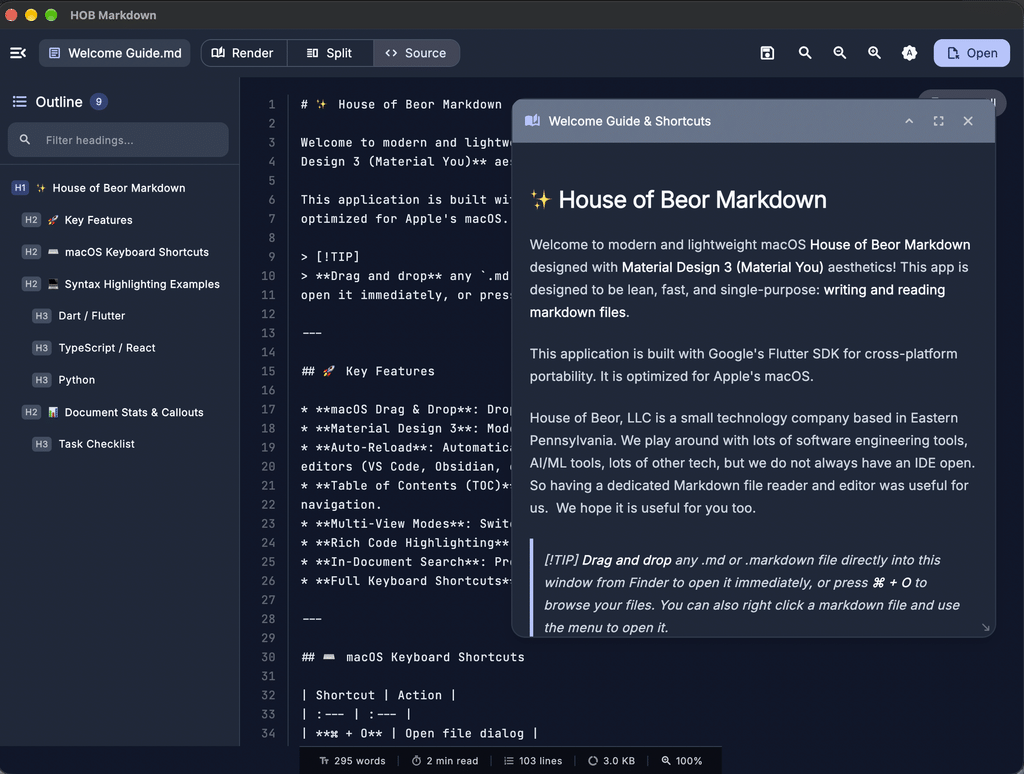This screenshot has height=774, width=1024.
Task: Select the Welcome Guide.md file tab
Action: pyautogui.click(x=115, y=53)
